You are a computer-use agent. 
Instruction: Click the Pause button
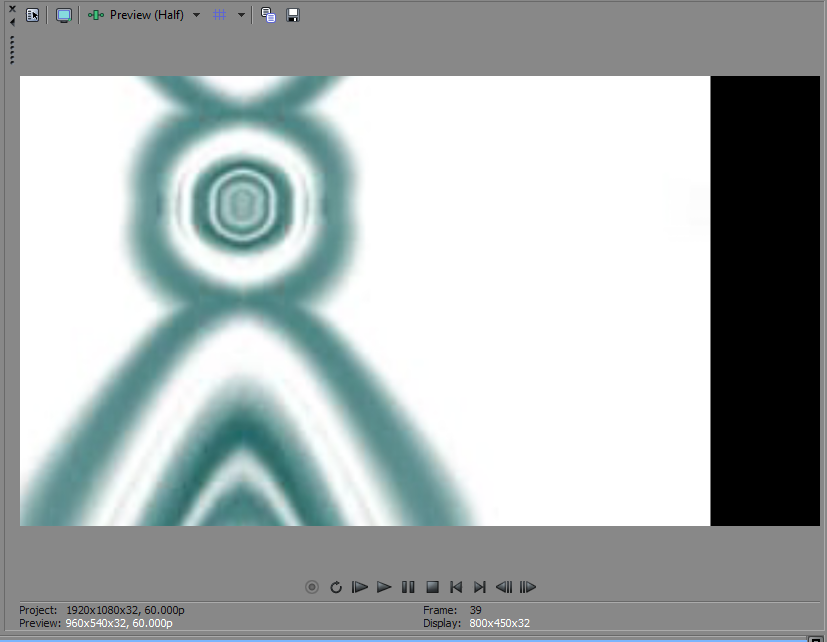point(408,587)
